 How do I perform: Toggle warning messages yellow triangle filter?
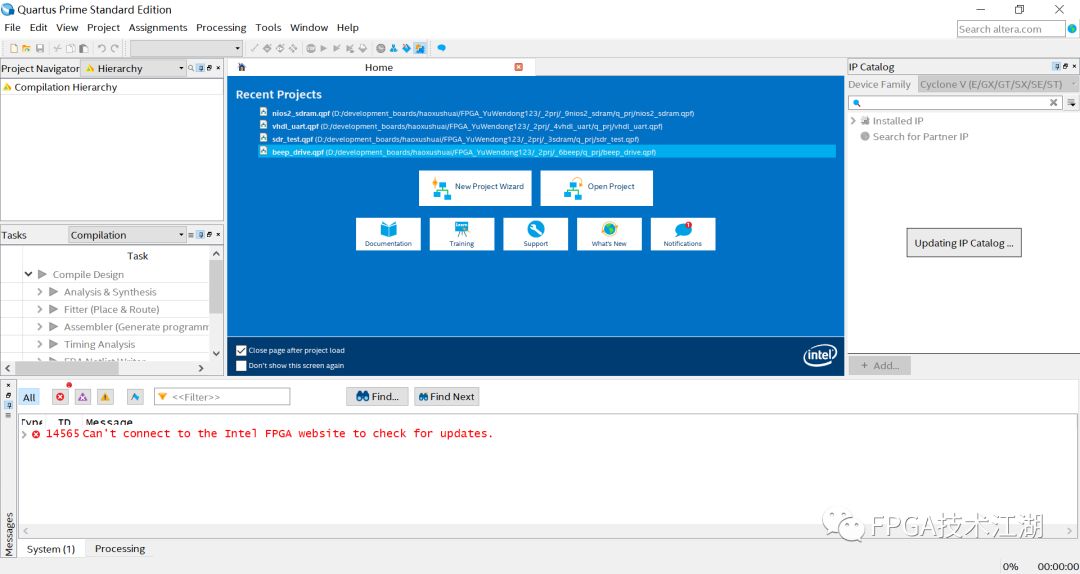click(x=105, y=397)
